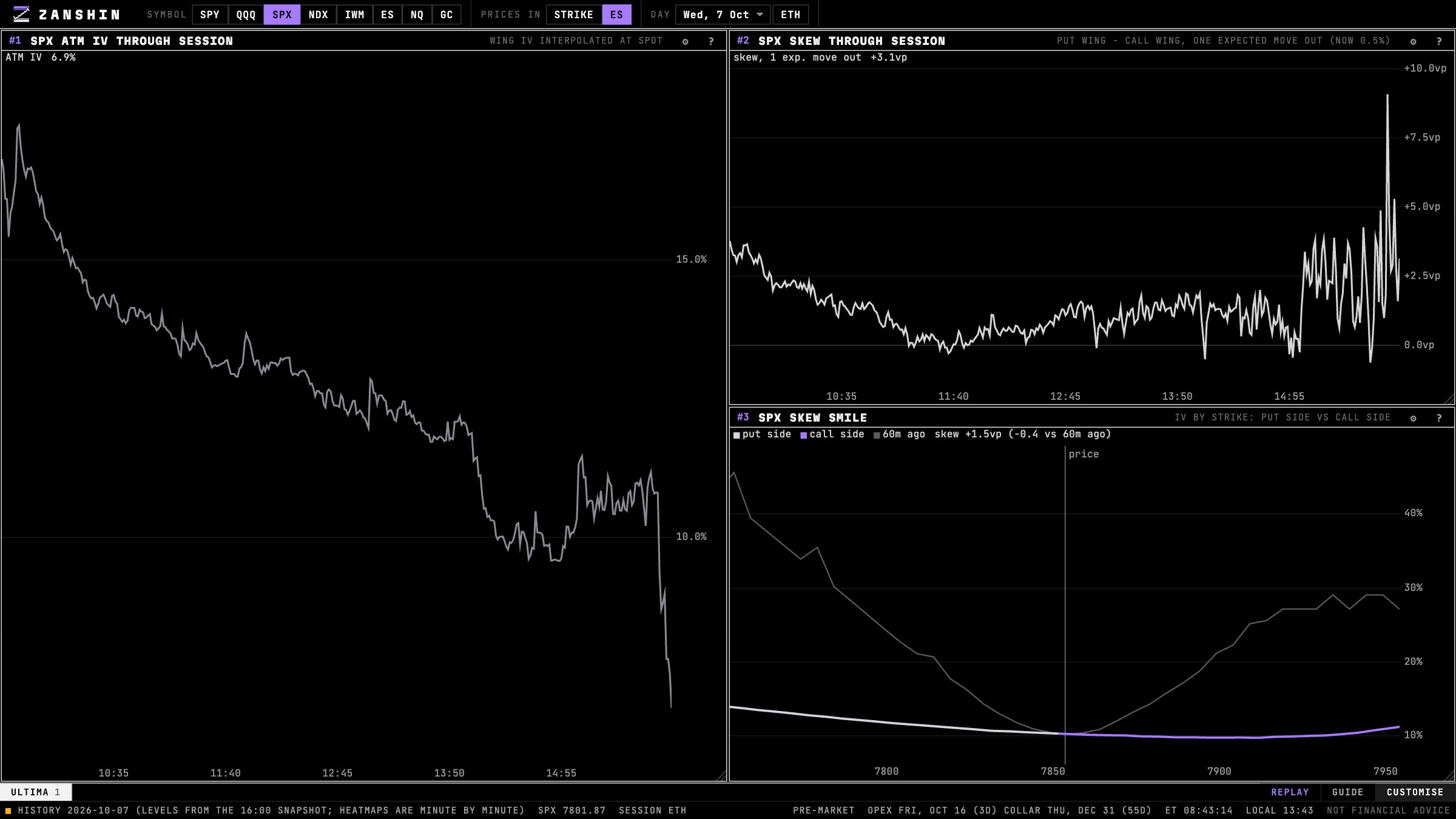Click CUSTOMISE button
Image resolution: width=1456 pixels, height=819 pixels.
coord(1415,792)
